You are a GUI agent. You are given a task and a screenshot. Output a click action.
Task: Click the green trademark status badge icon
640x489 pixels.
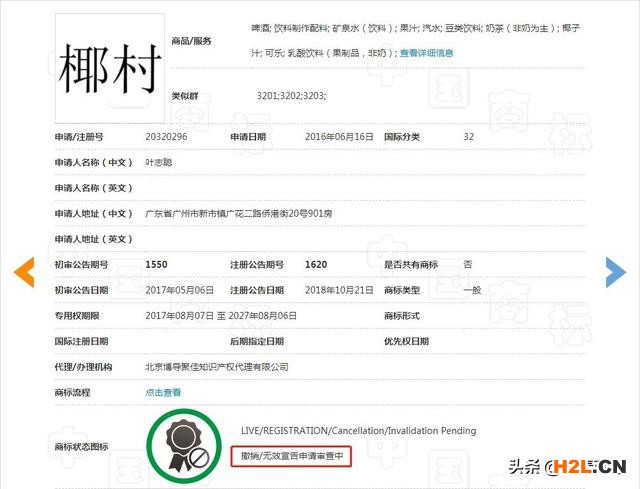[x=184, y=446]
